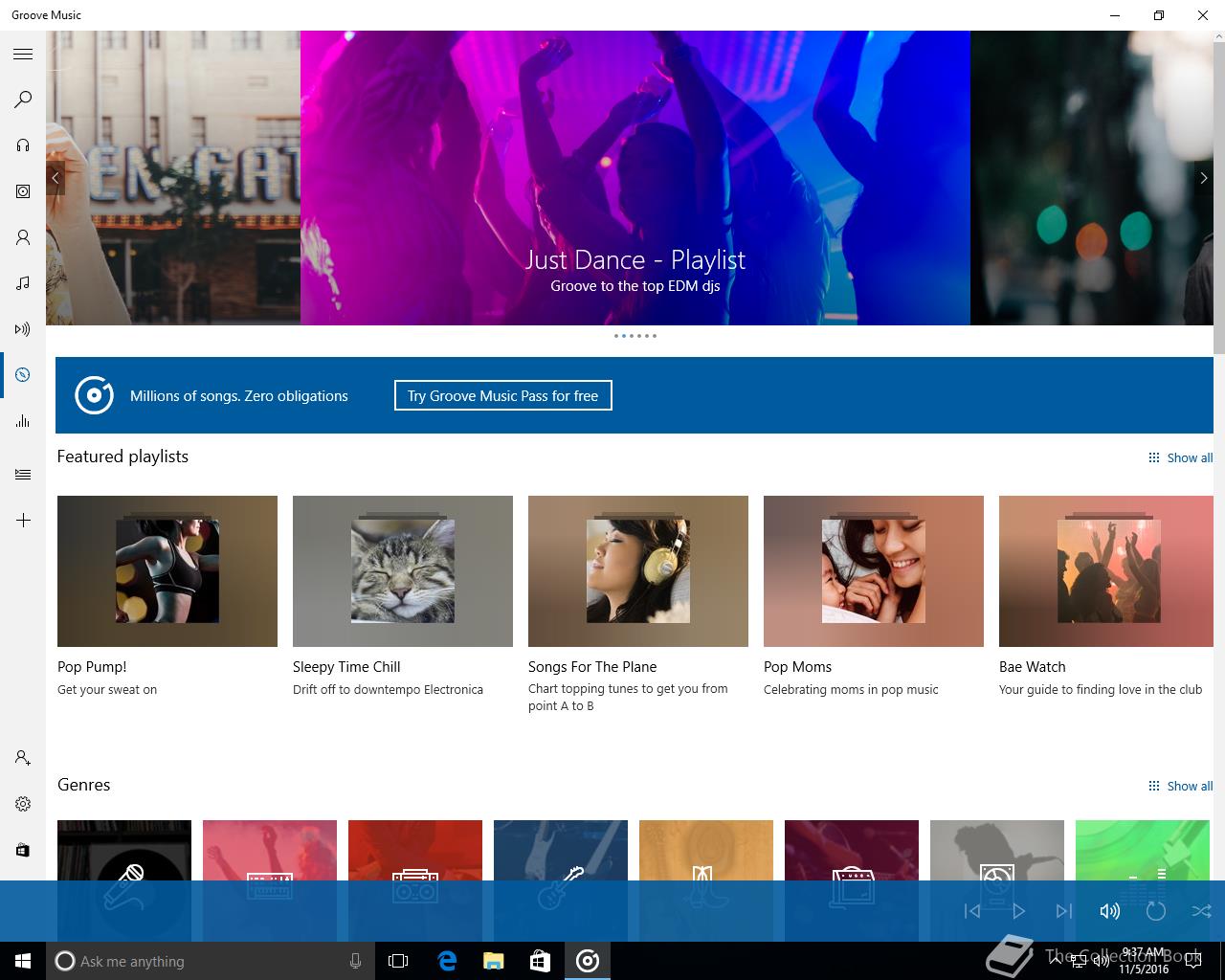Click the Pop Moms title text

(797, 667)
